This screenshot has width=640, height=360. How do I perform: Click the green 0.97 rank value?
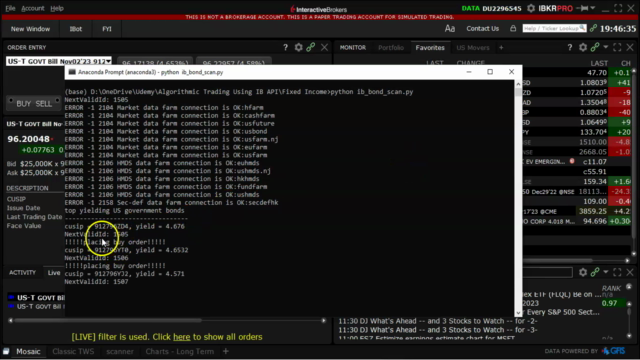tap(609, 303)
